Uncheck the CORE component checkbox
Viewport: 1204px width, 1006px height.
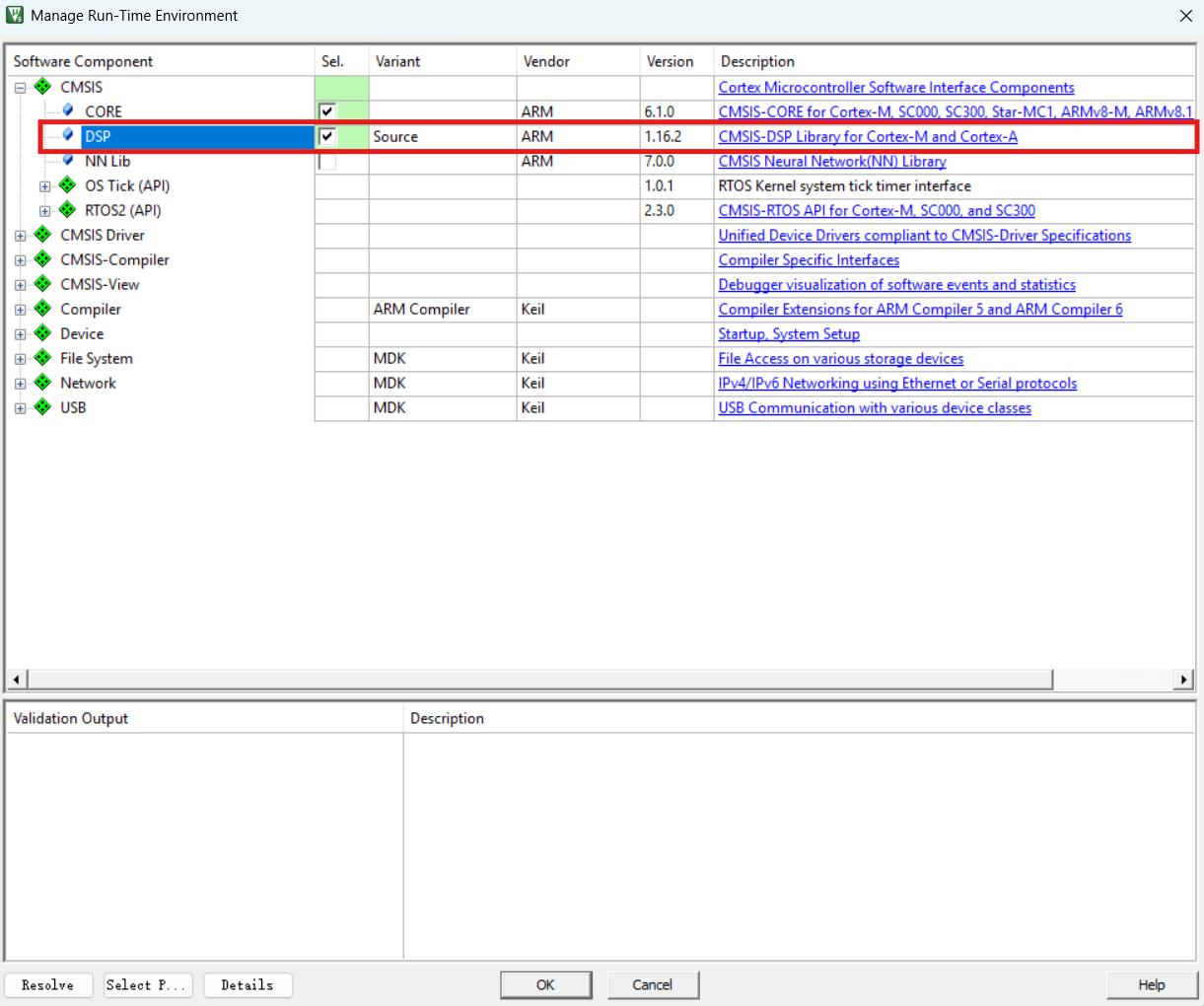tap(327, 111)
